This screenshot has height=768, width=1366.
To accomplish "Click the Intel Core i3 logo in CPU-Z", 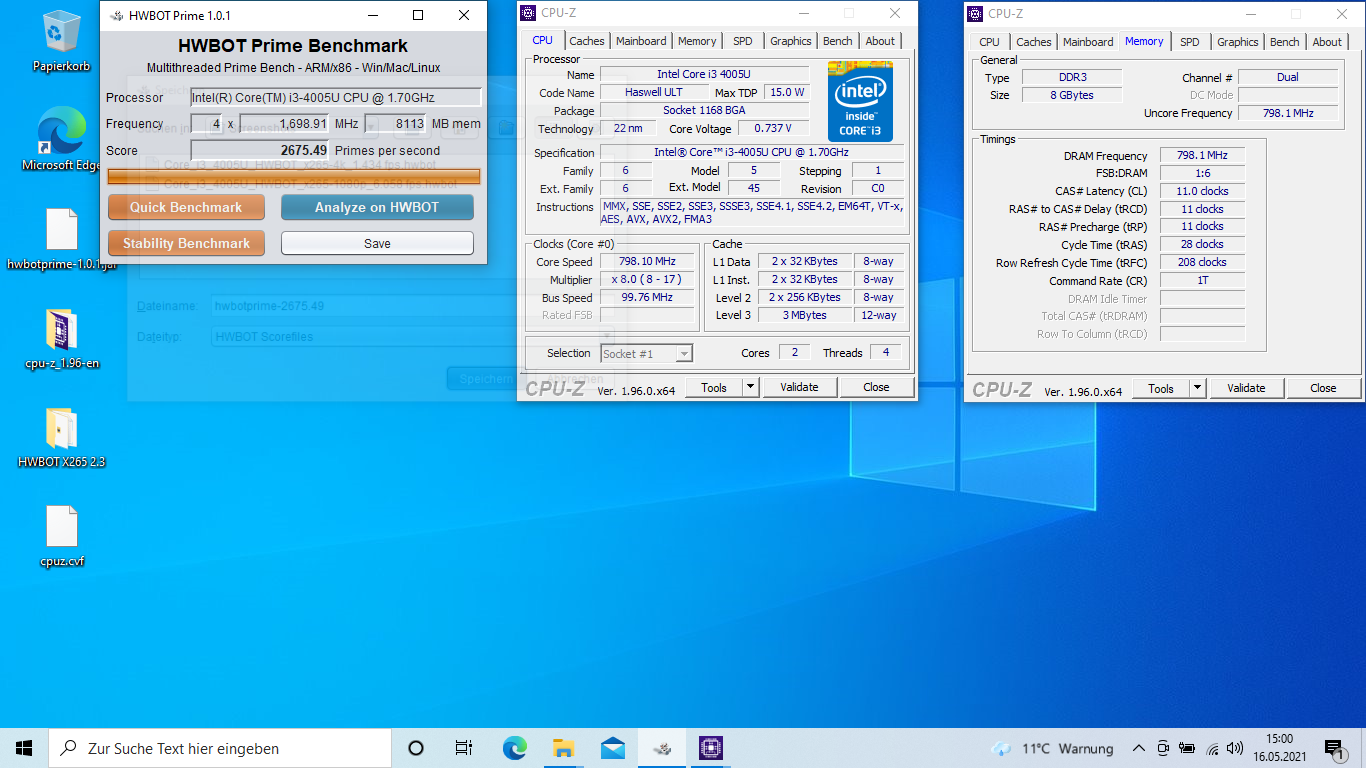I will point(860,101).
